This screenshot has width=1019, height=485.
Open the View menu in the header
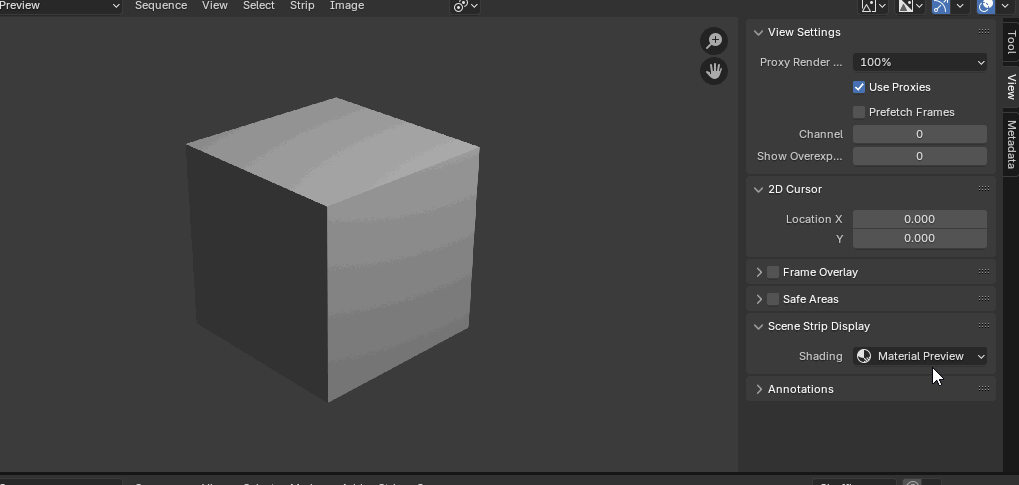pos(214,6)
